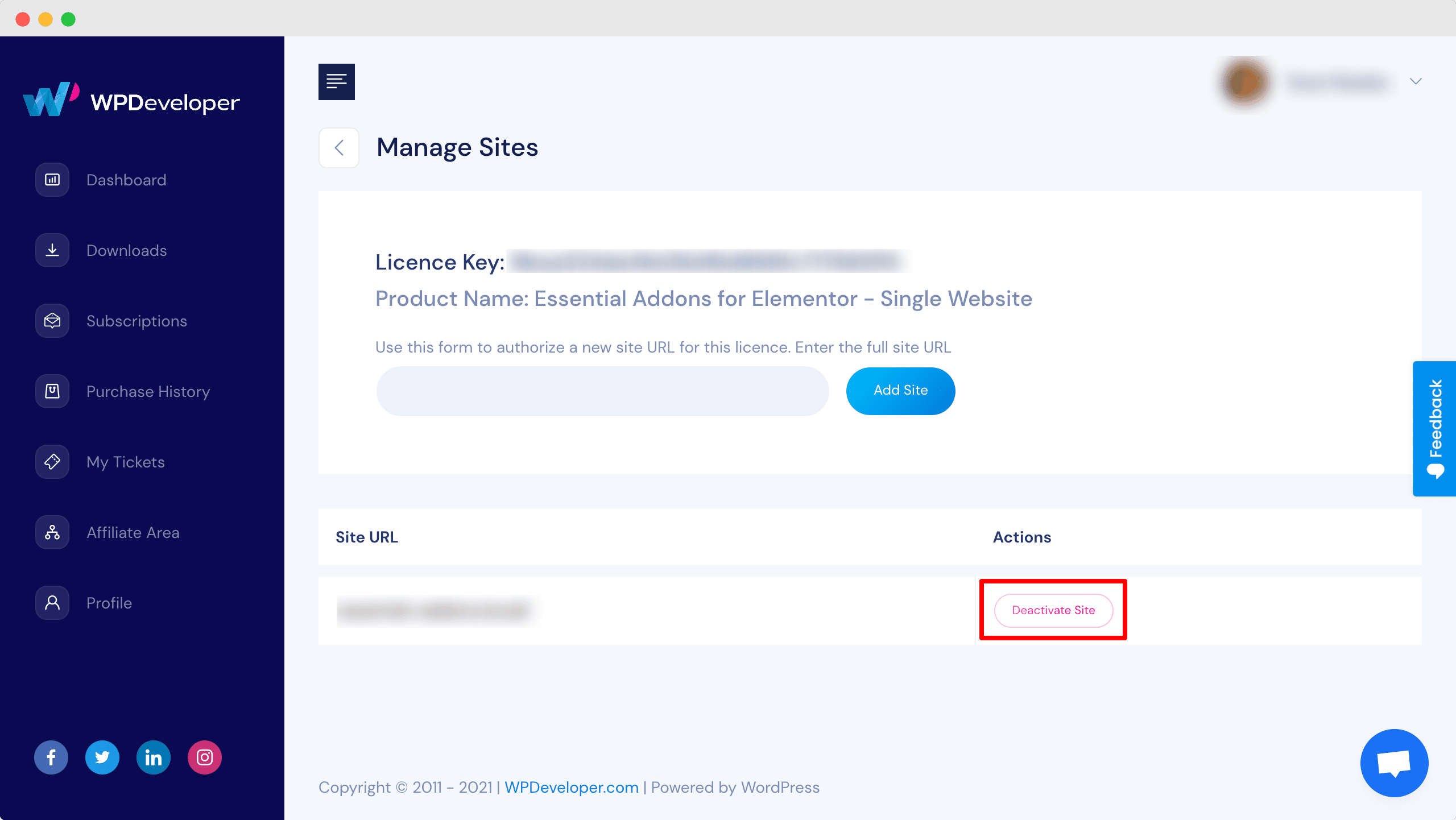Open Subscriptions via its envelope icon
The height and width of the screenshot is (820, 1456).
[51, 320]
